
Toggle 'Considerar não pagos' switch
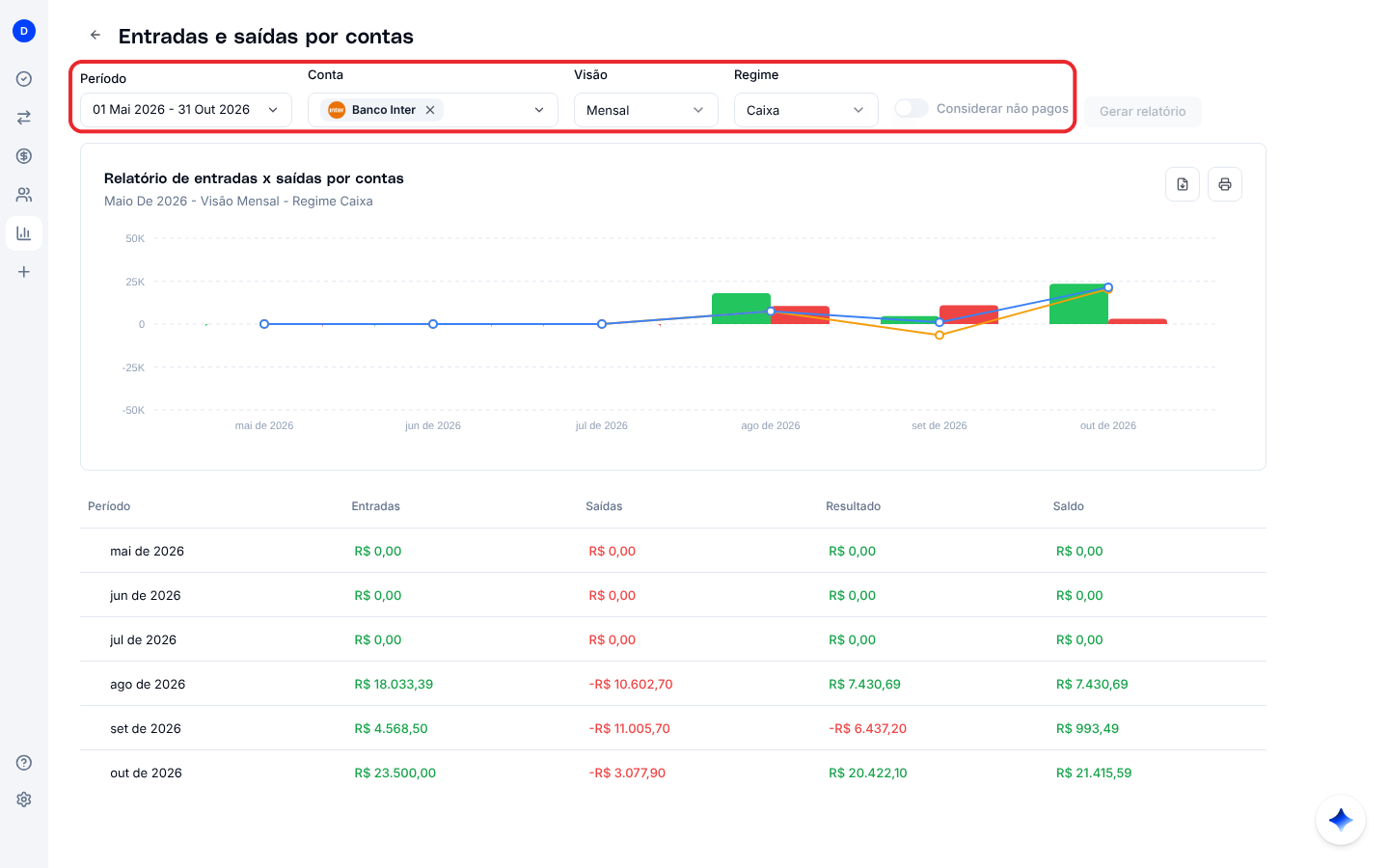pos(912,108)
